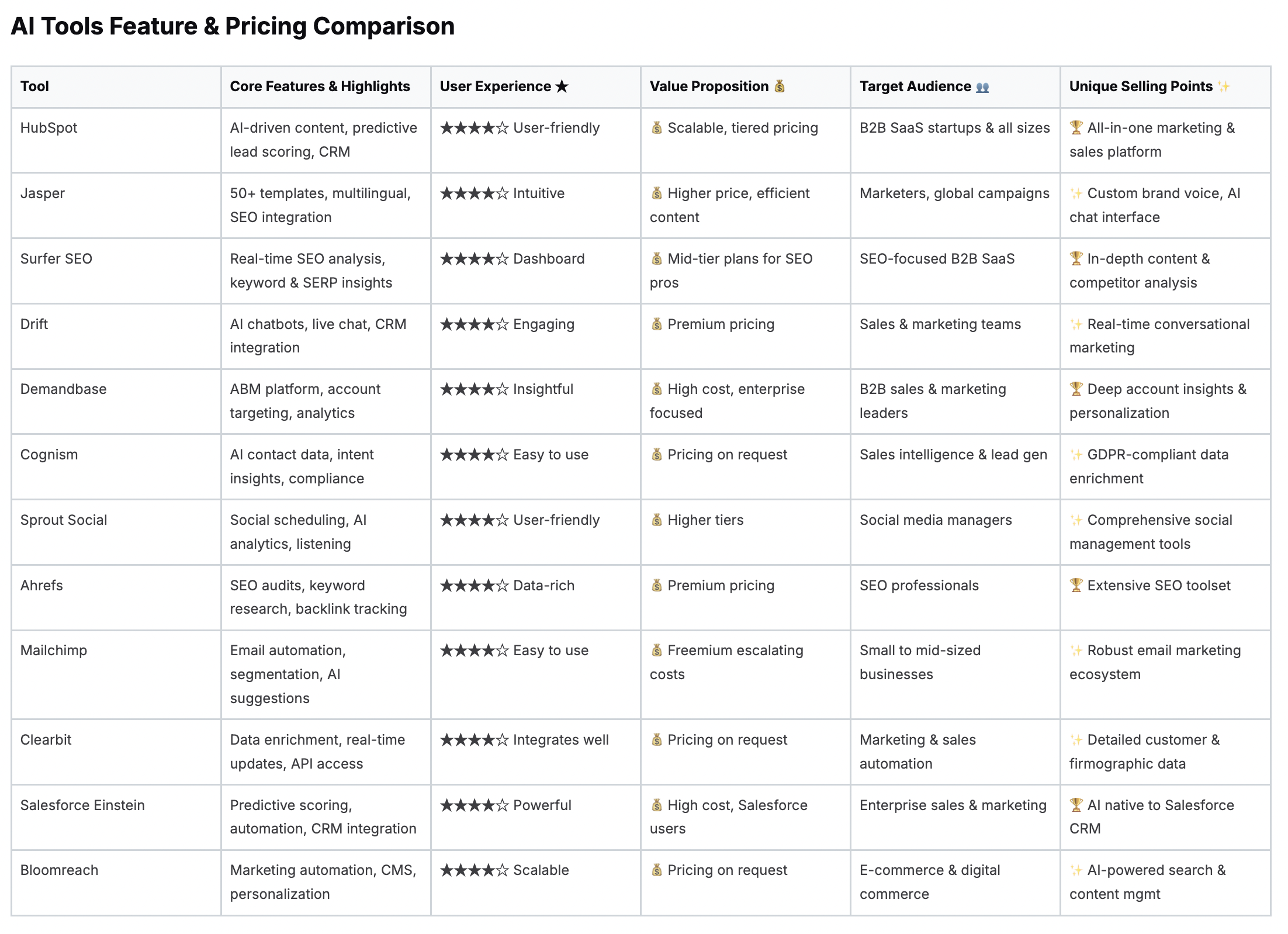Click the trophy icon next to Extensive SEO toolset
The width and height of the screenshot is (1288, 934).
tap(1076, 585)
